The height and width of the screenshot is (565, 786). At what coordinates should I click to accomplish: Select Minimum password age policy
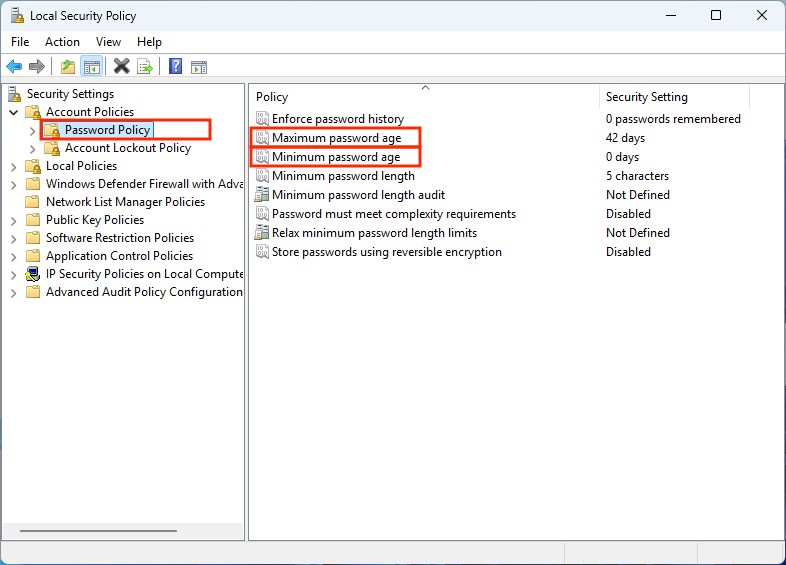(336, 157)
